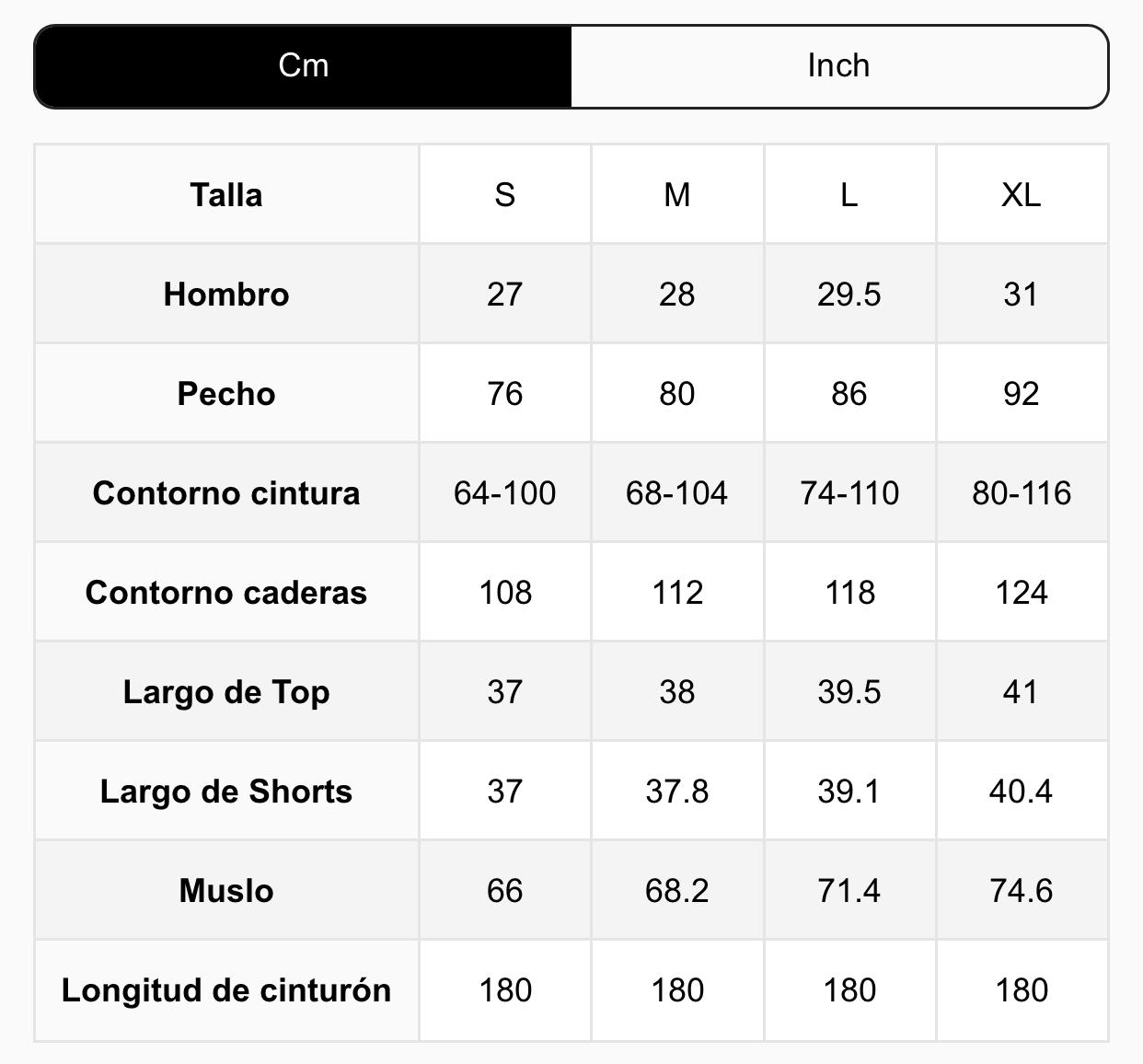Click the Contorno caderas row label

tap(226, 593)
